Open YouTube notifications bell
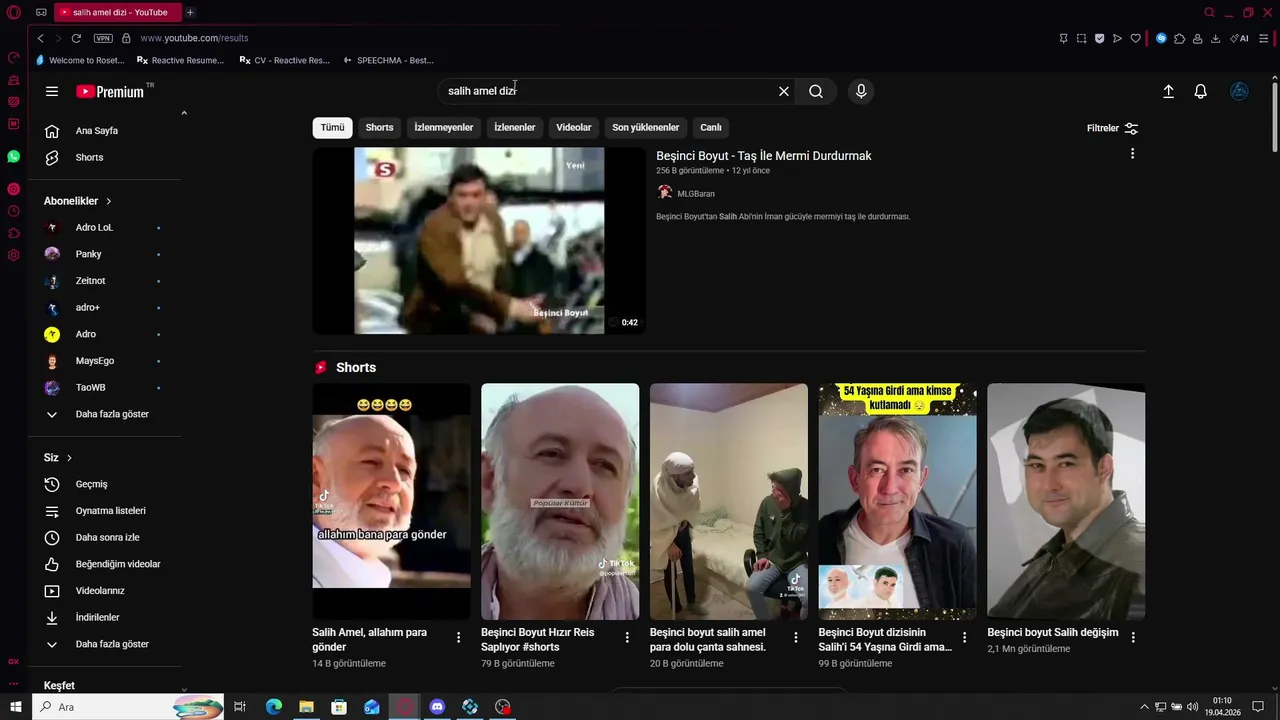This screenshot has height=720, width=1280. pos(1201,91)
